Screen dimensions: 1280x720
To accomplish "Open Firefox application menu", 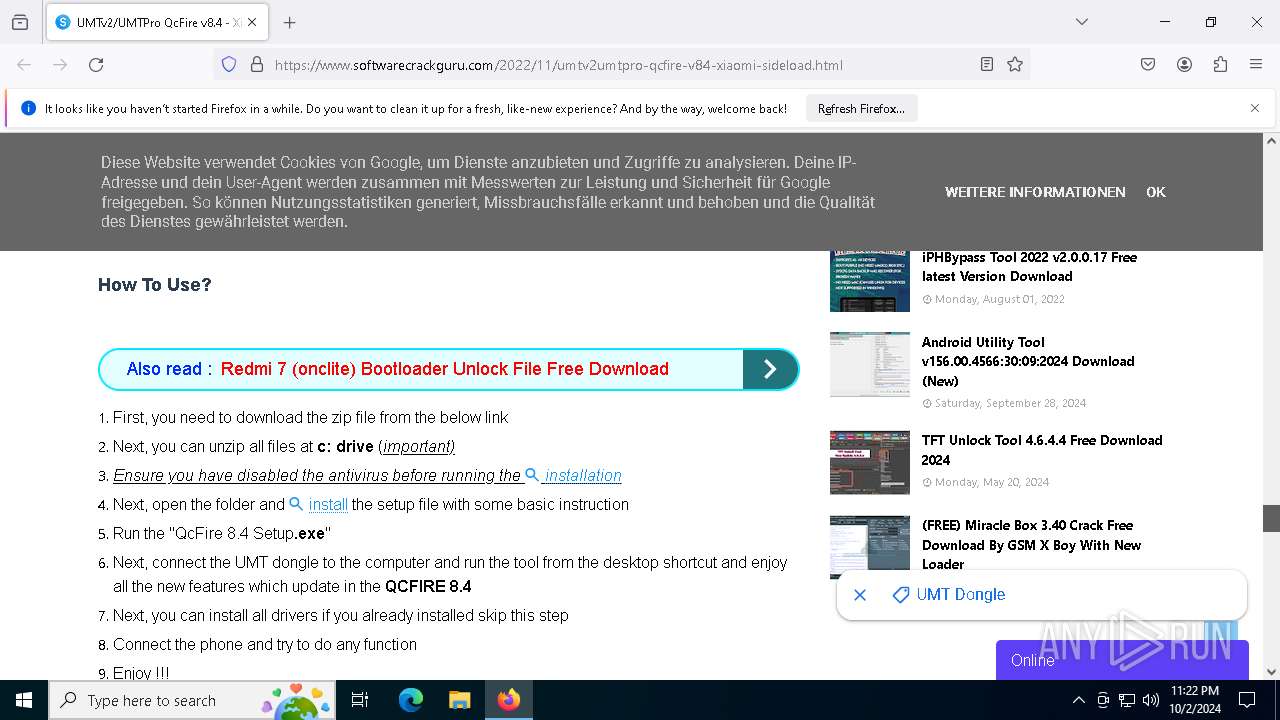I will click(x=1256, y=64).
